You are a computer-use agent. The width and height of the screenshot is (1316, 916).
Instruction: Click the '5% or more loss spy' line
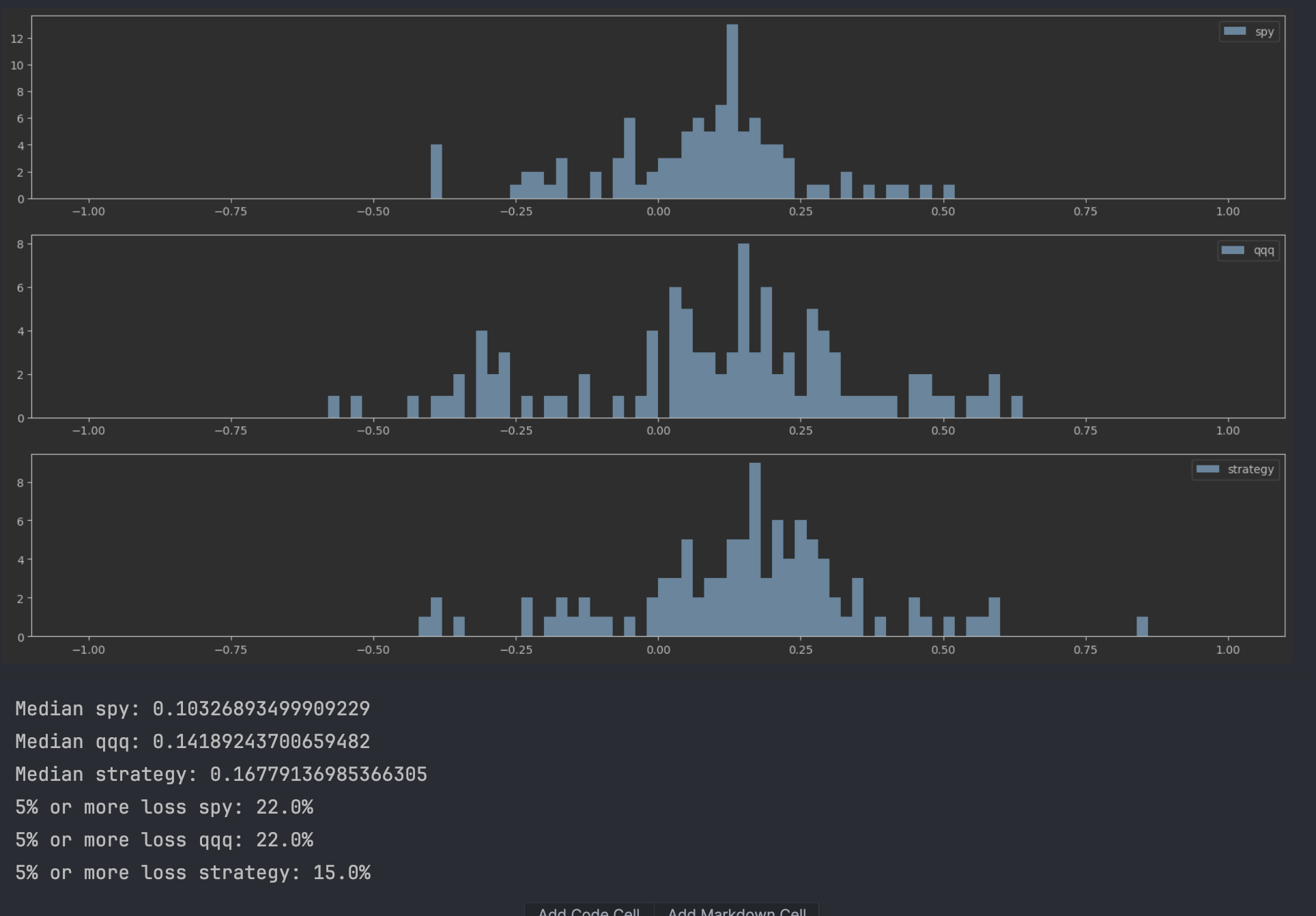pos(164,807)
